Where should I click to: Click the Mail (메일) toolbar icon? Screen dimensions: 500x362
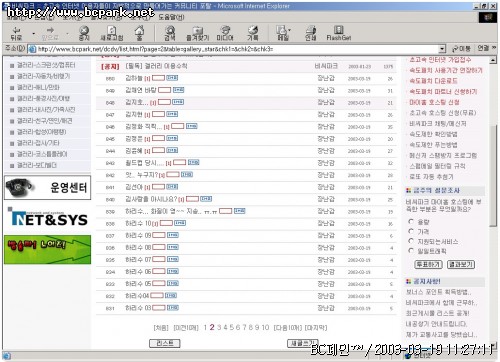[282, 33]
